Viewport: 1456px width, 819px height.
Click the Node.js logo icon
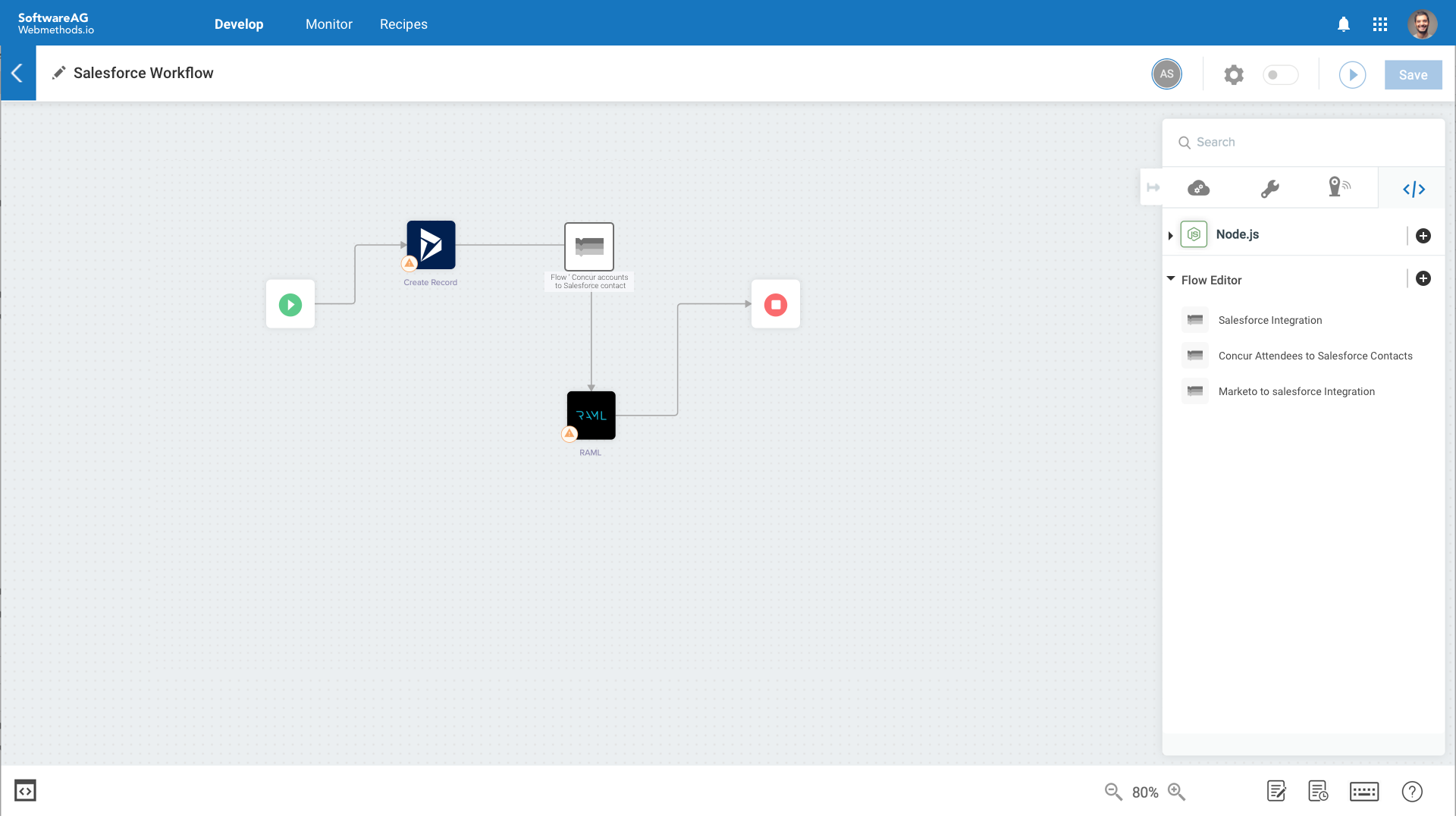[x=1194, y=234]
